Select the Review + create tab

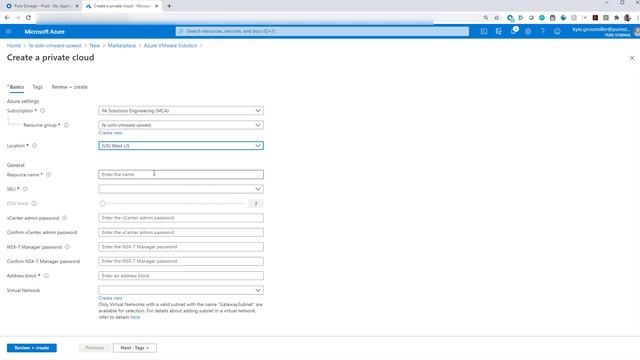pos(69,87)
